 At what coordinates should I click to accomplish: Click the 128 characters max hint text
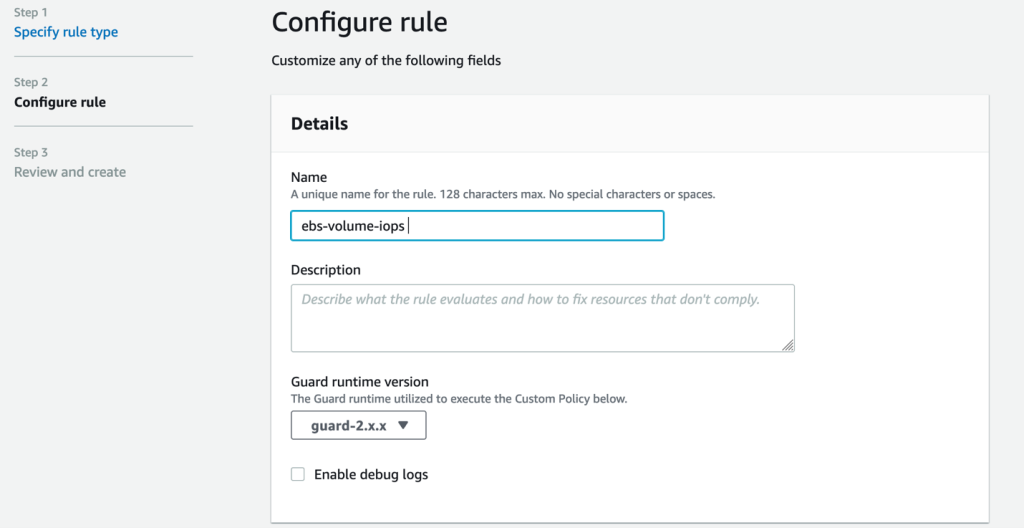tap(503, 195)
